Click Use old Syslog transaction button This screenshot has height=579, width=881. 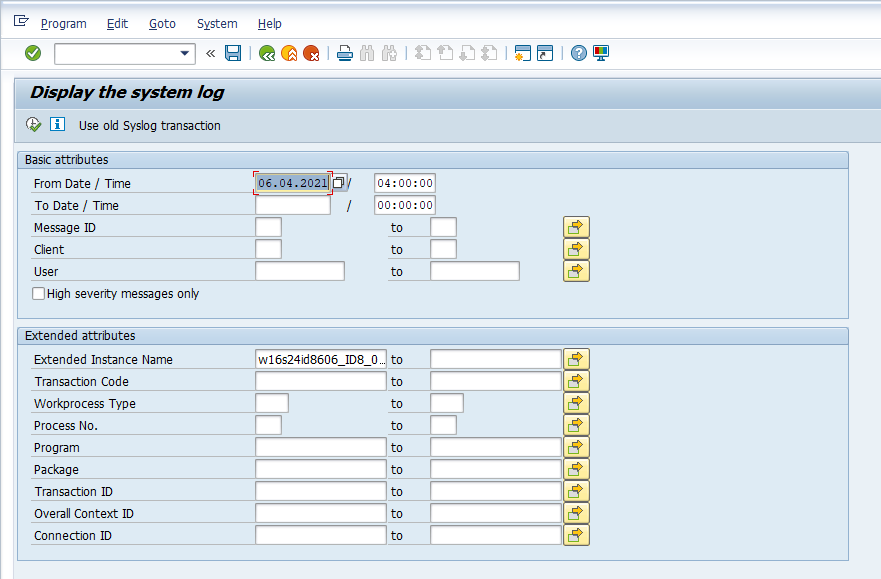(150, 126)
